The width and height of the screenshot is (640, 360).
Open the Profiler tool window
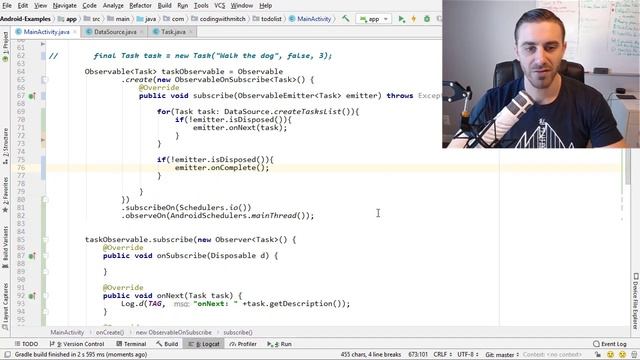(243, 344)
